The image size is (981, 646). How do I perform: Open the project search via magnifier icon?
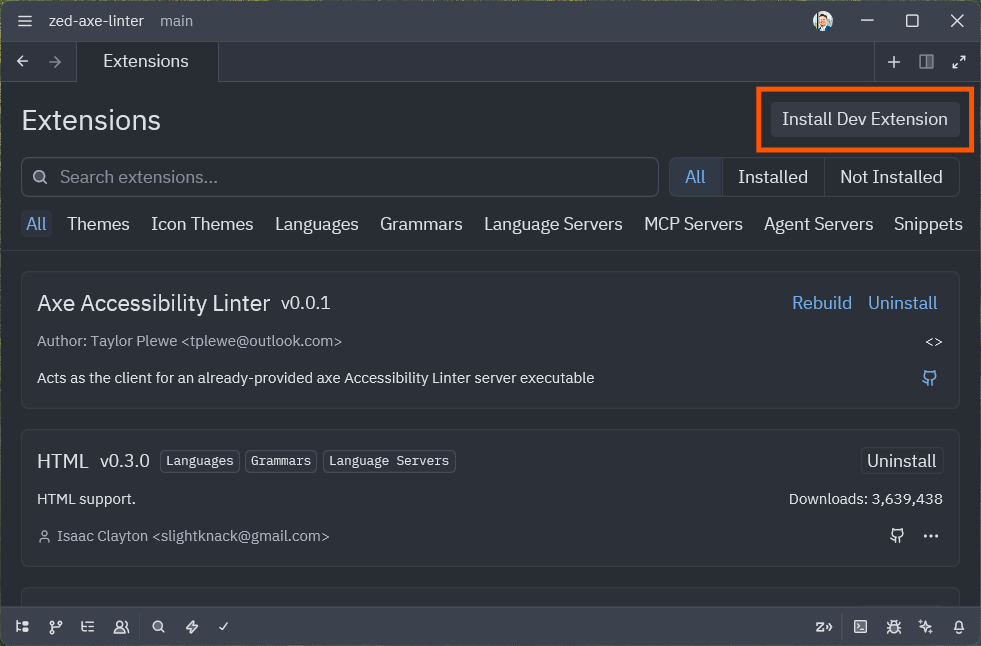click(x=158, y=627)
